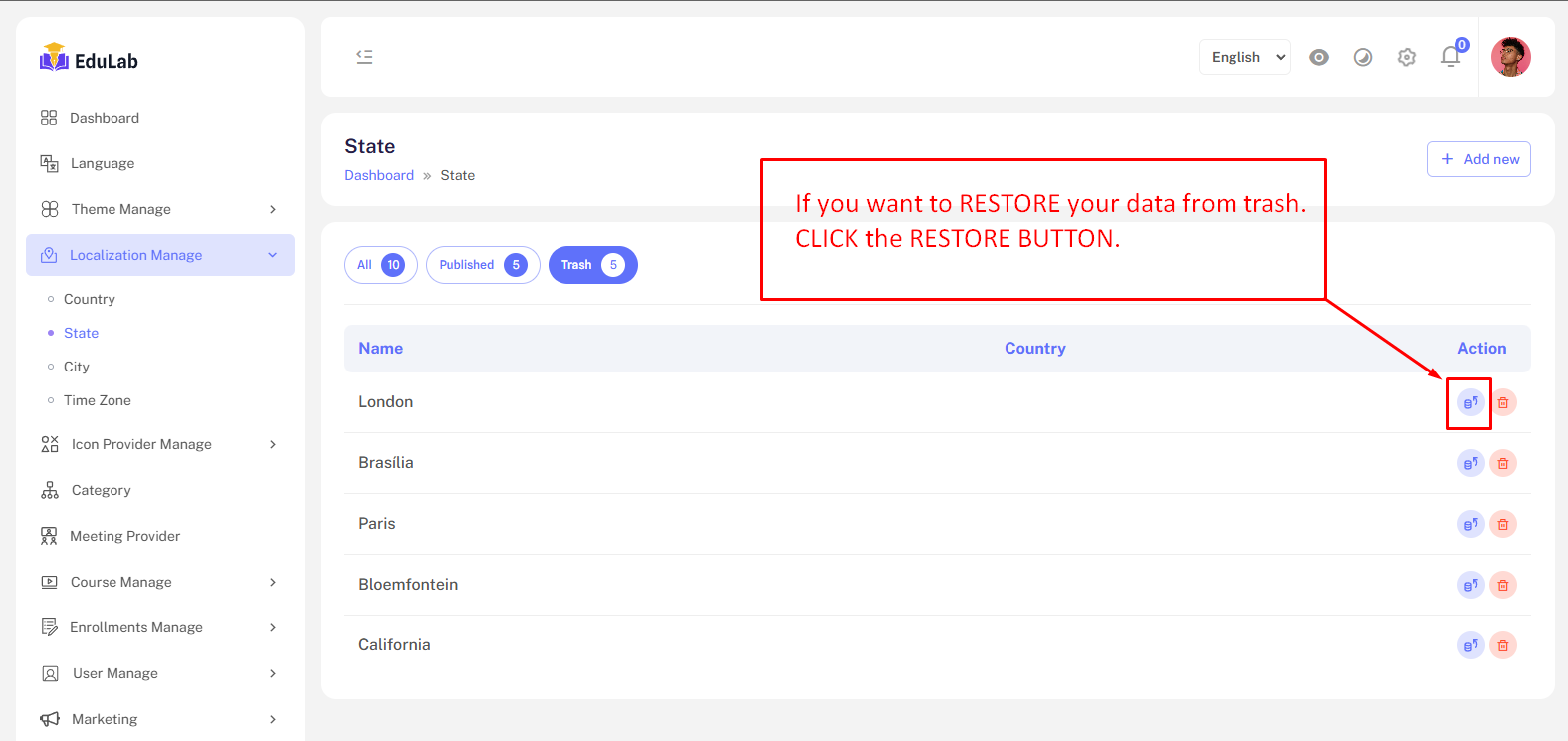
Task: Click the restore icon for London
Action: click(x=1470, y=403)
